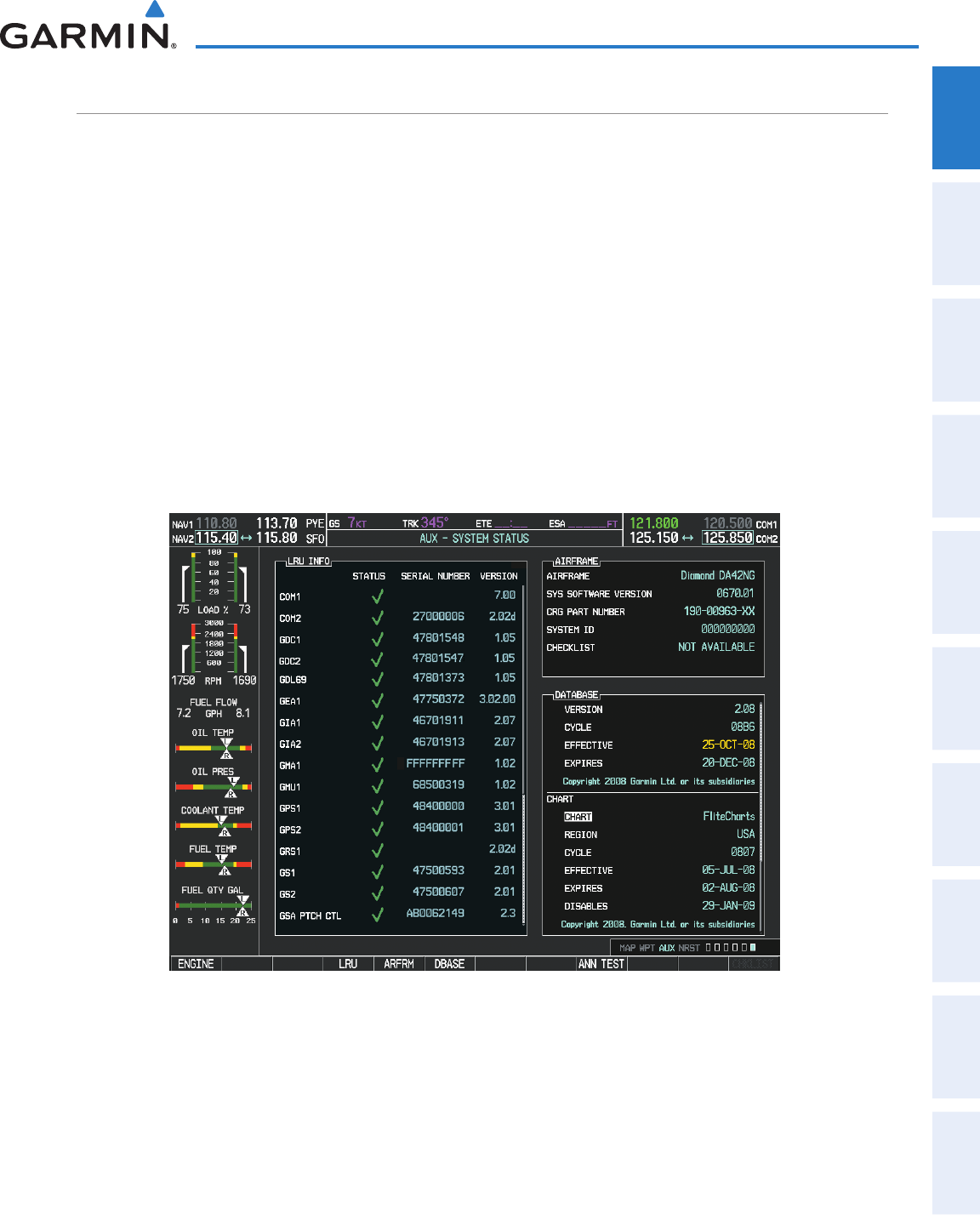Click the COM1 status checkmark
Image resolution: width=980 pixels, height=1215 pixels.
377,596
